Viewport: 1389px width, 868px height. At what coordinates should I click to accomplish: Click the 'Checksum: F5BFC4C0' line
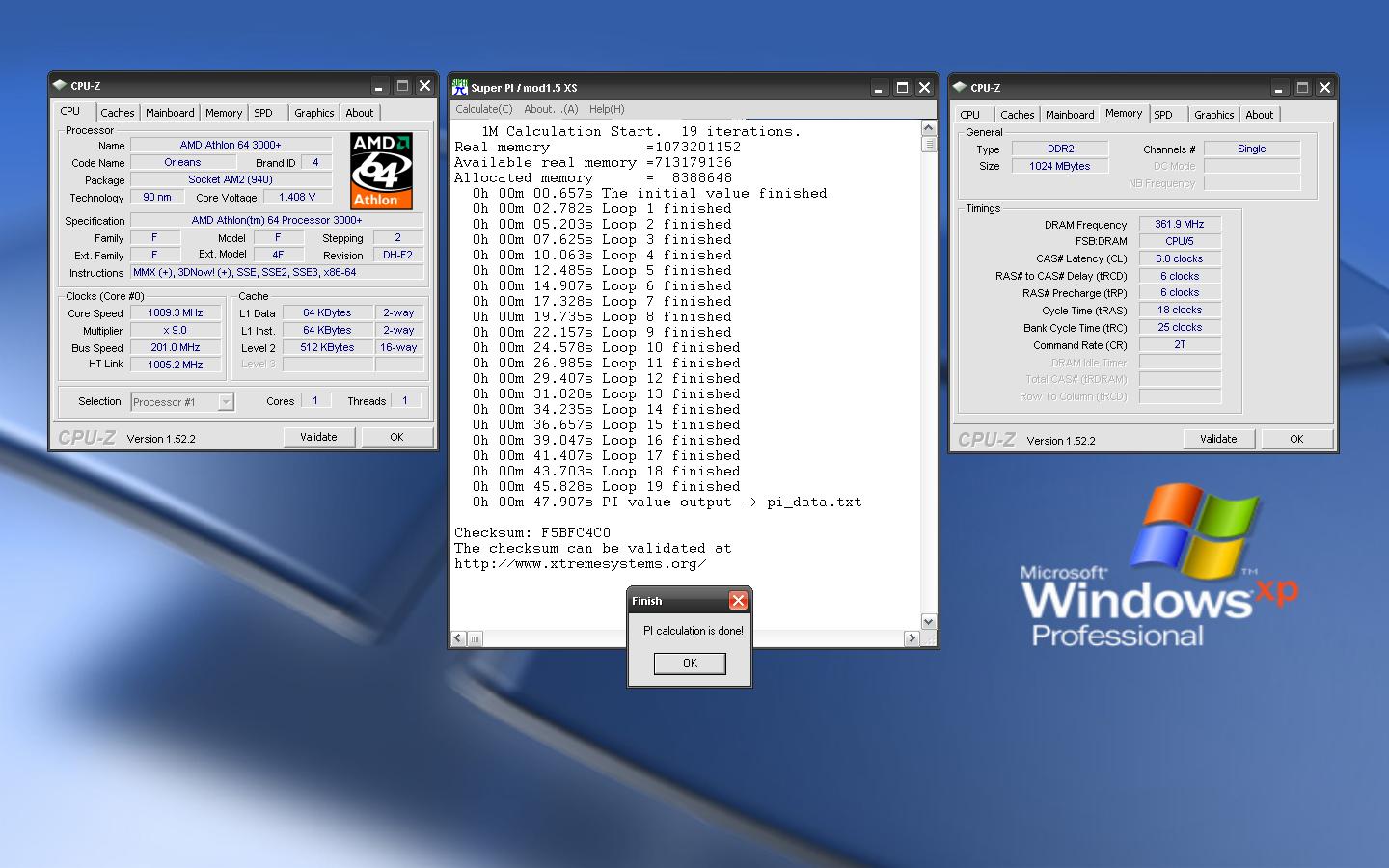(532, 532)
